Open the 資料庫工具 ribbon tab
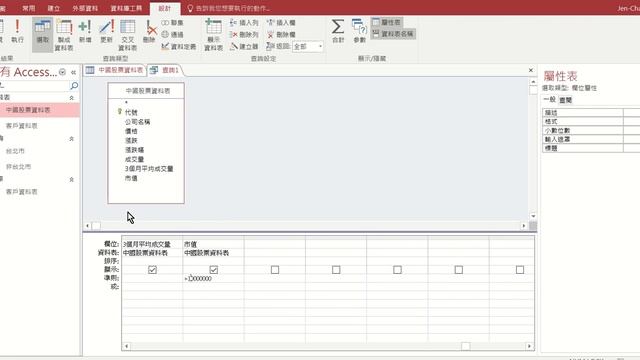Viewport: 640px width, 360px height. 126,8
